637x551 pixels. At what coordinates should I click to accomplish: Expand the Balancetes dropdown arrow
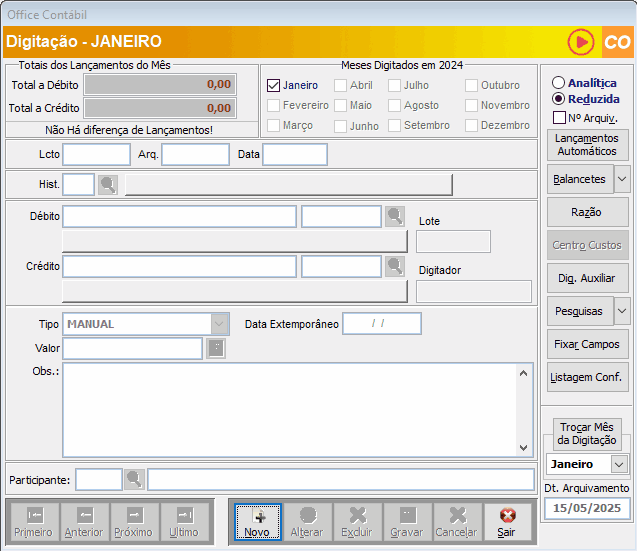pyautogui.click(x=621, y=179)
